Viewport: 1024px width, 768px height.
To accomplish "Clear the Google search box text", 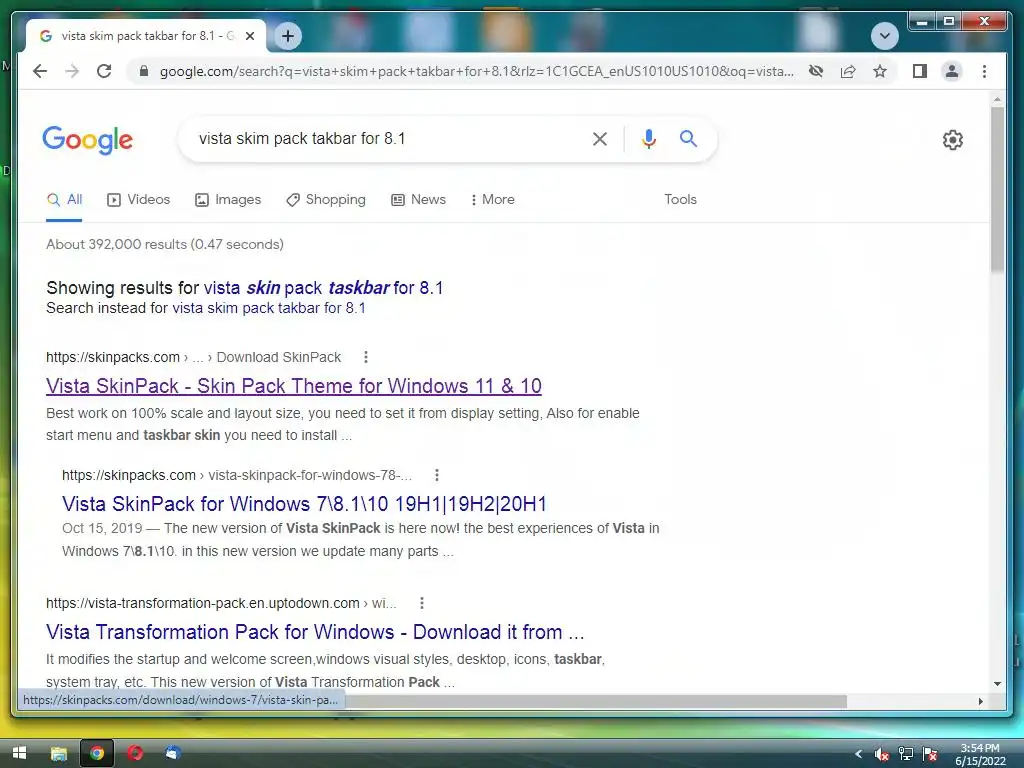I will click(600, 138).
